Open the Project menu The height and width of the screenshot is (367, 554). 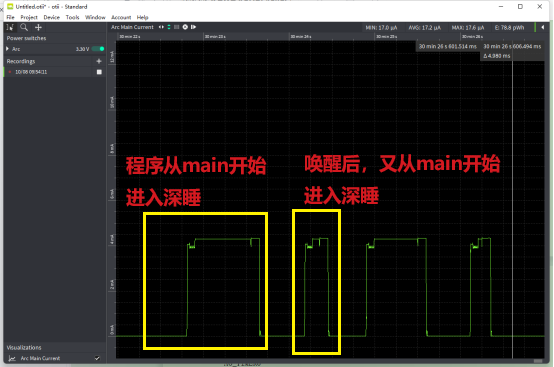pos(29,17)
